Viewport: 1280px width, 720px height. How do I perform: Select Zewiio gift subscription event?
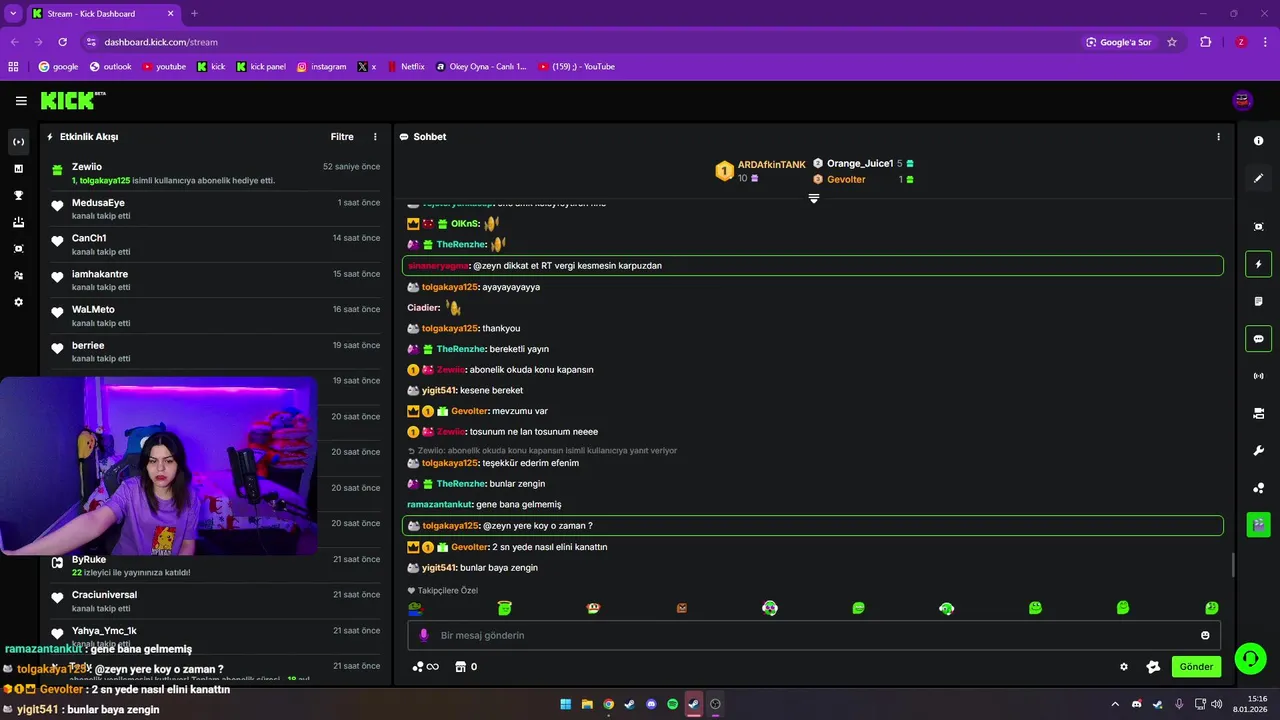pos(215,173)
